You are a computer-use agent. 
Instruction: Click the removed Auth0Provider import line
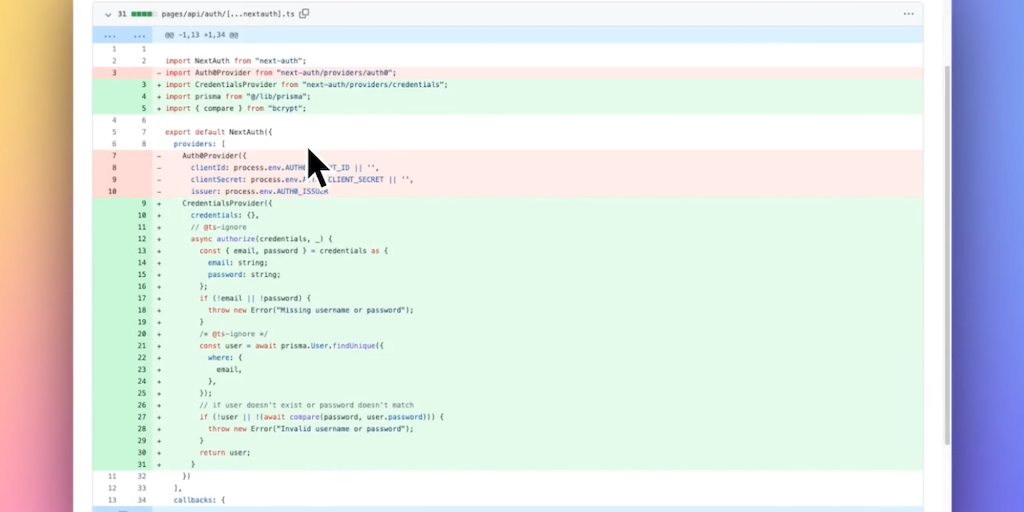coord(281,73)
